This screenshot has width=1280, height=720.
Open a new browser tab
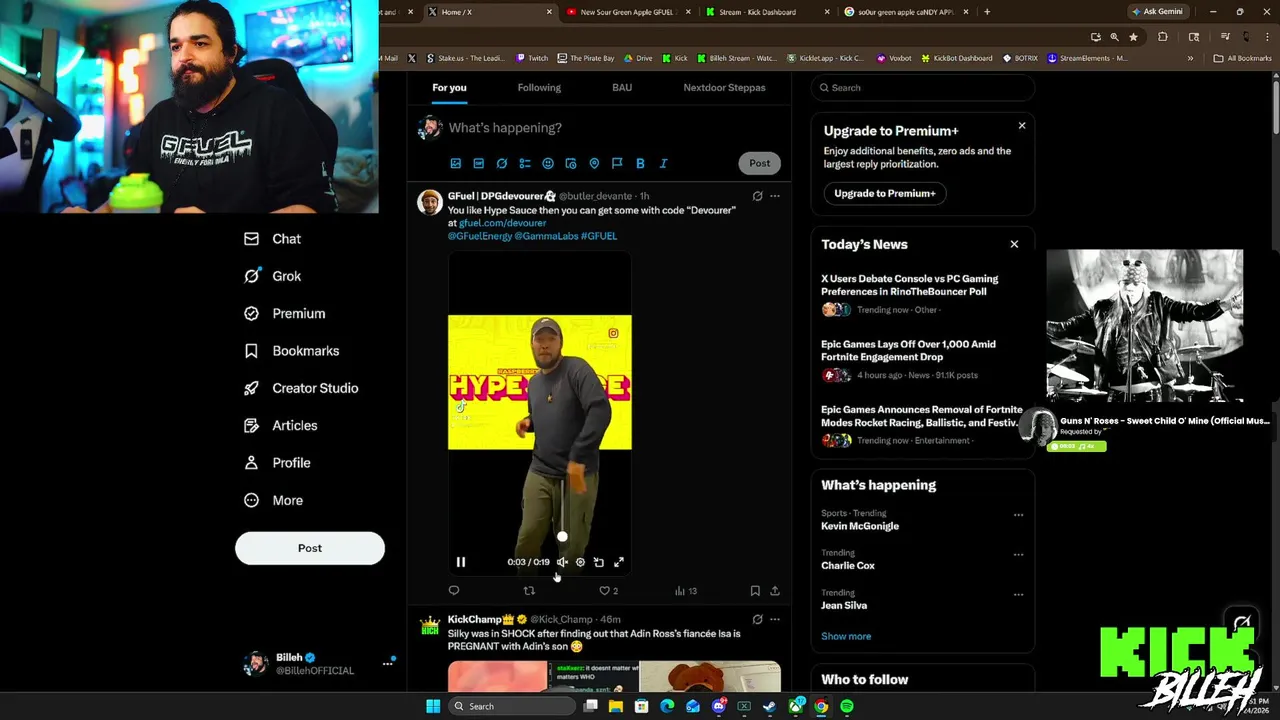click(x=987, y=12)
